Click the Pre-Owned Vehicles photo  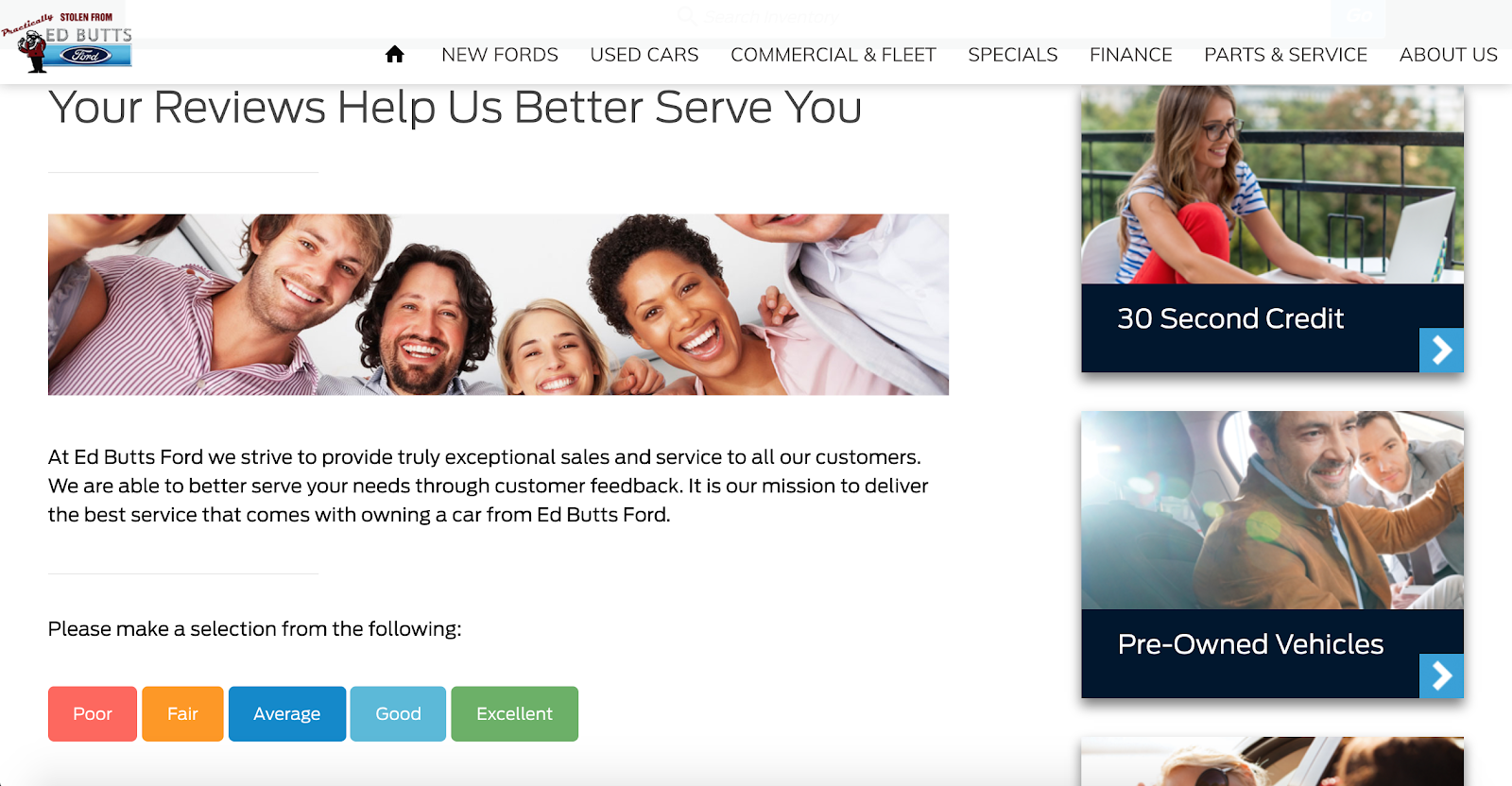(x=1273, y=510)
